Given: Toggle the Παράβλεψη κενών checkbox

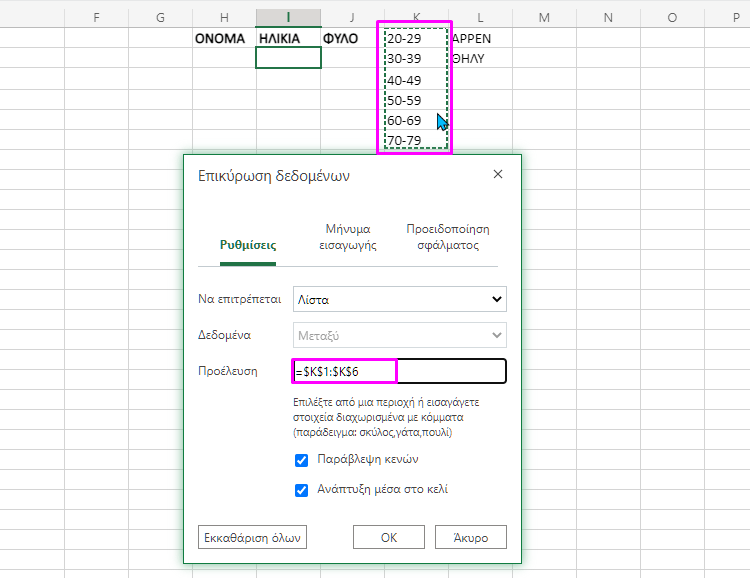Looking at the screenshot, I should 301,460.
